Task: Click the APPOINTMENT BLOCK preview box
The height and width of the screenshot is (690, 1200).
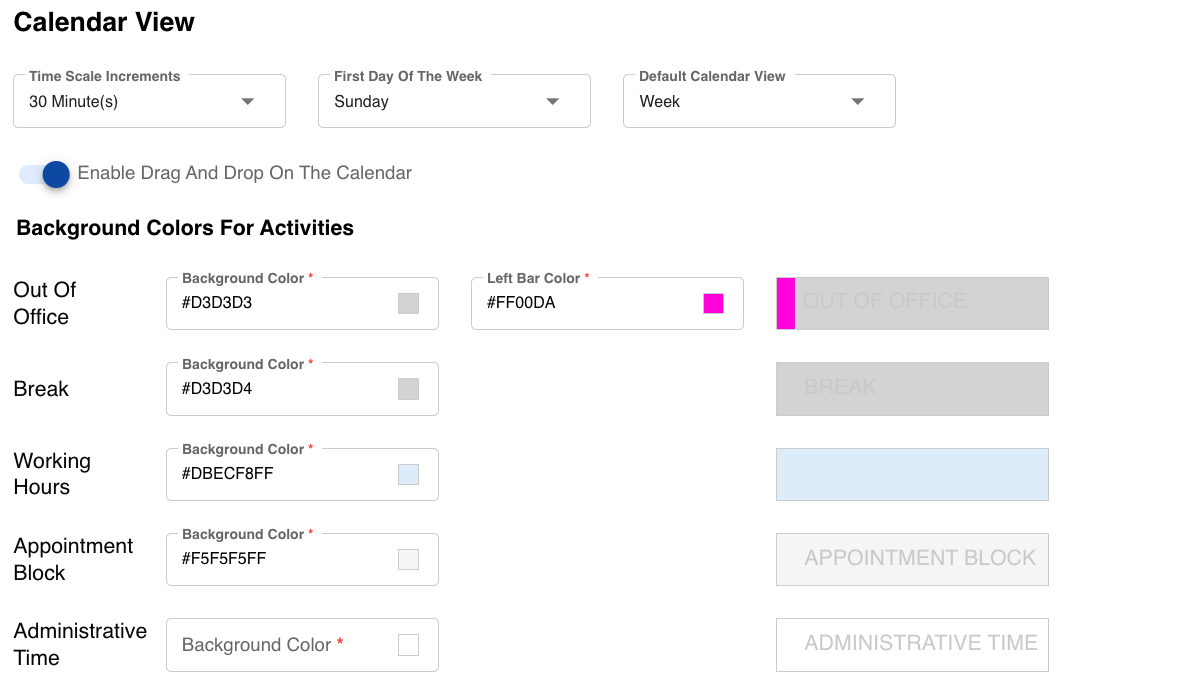Action: [x=912, y=559]
